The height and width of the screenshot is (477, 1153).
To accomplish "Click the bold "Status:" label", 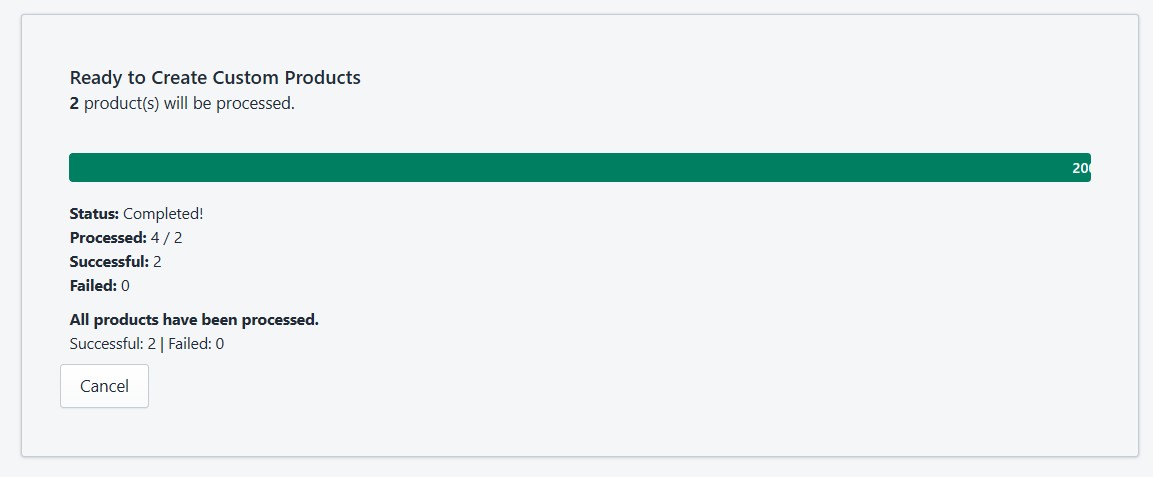I will (x=94, y=213).
